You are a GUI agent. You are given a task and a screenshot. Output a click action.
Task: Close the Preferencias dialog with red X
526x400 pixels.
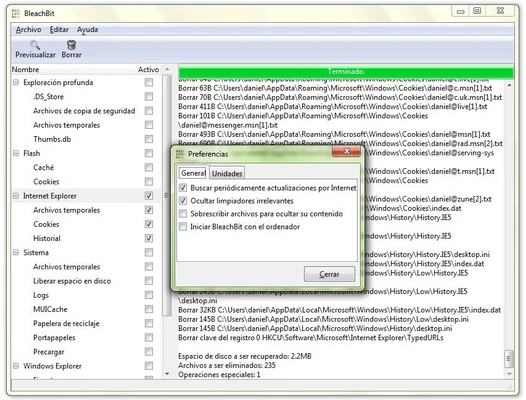(347, 151)
